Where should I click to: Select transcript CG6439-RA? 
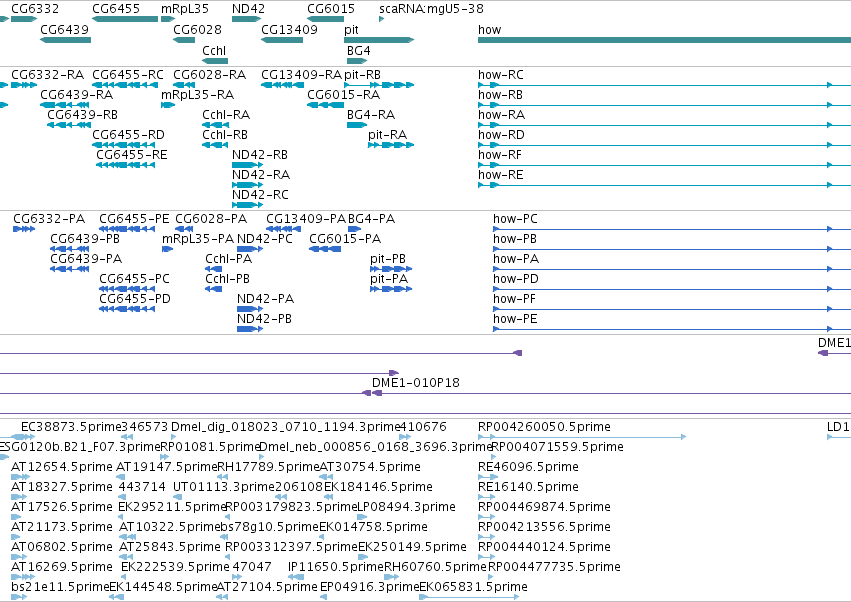click(77, 94)
